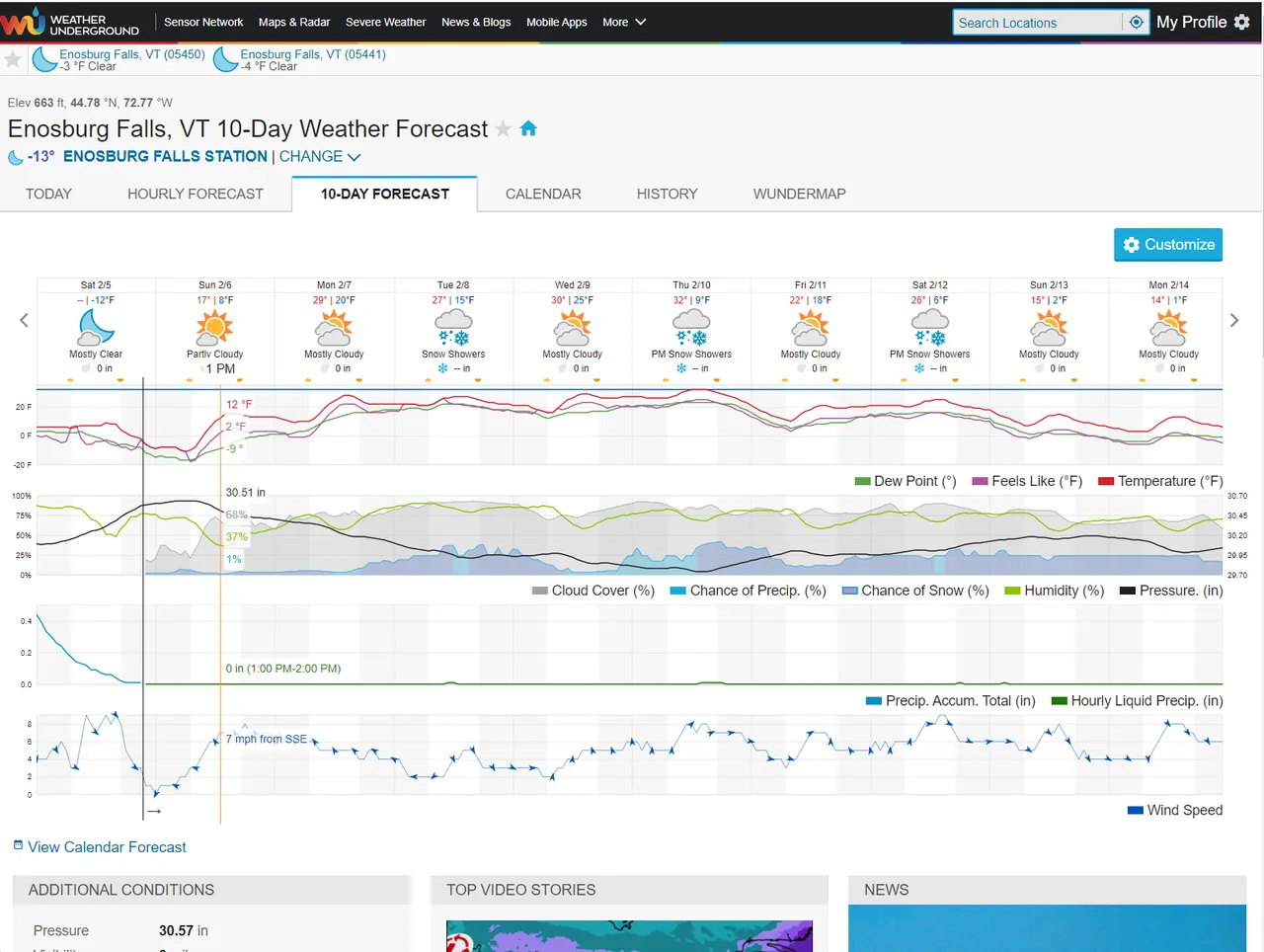
Task: Open the My Profile link
Action: point(1191,22)
